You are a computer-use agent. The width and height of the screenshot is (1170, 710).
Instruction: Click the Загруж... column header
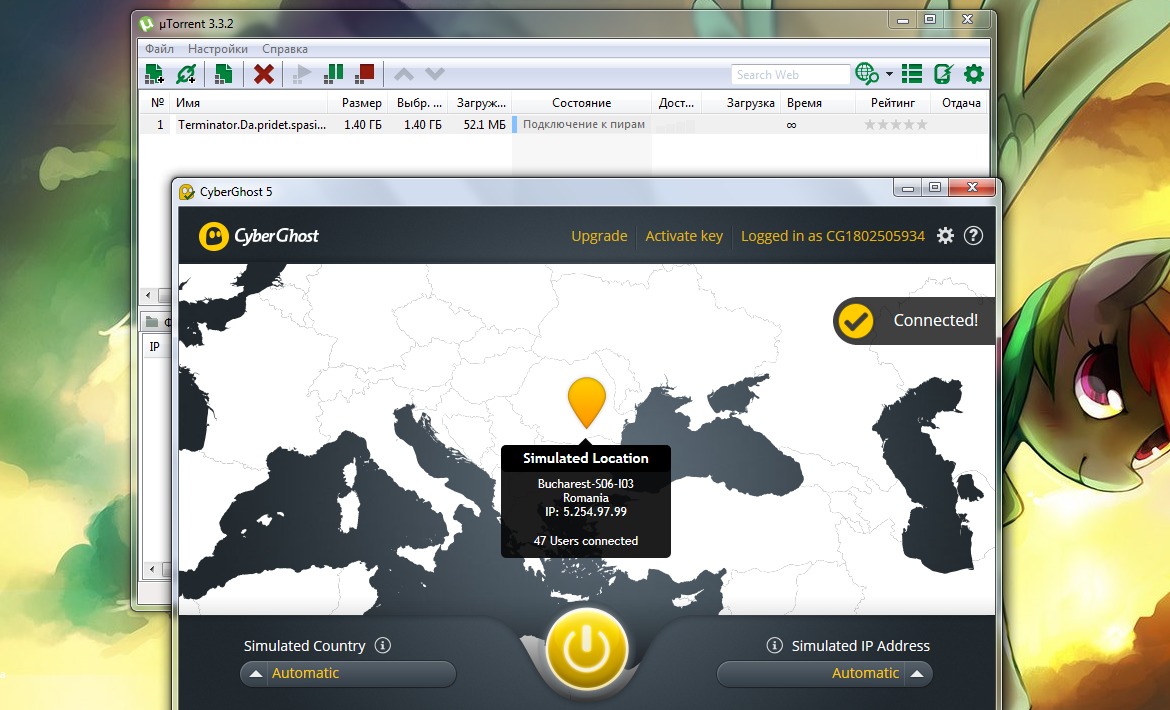[480, 103]
